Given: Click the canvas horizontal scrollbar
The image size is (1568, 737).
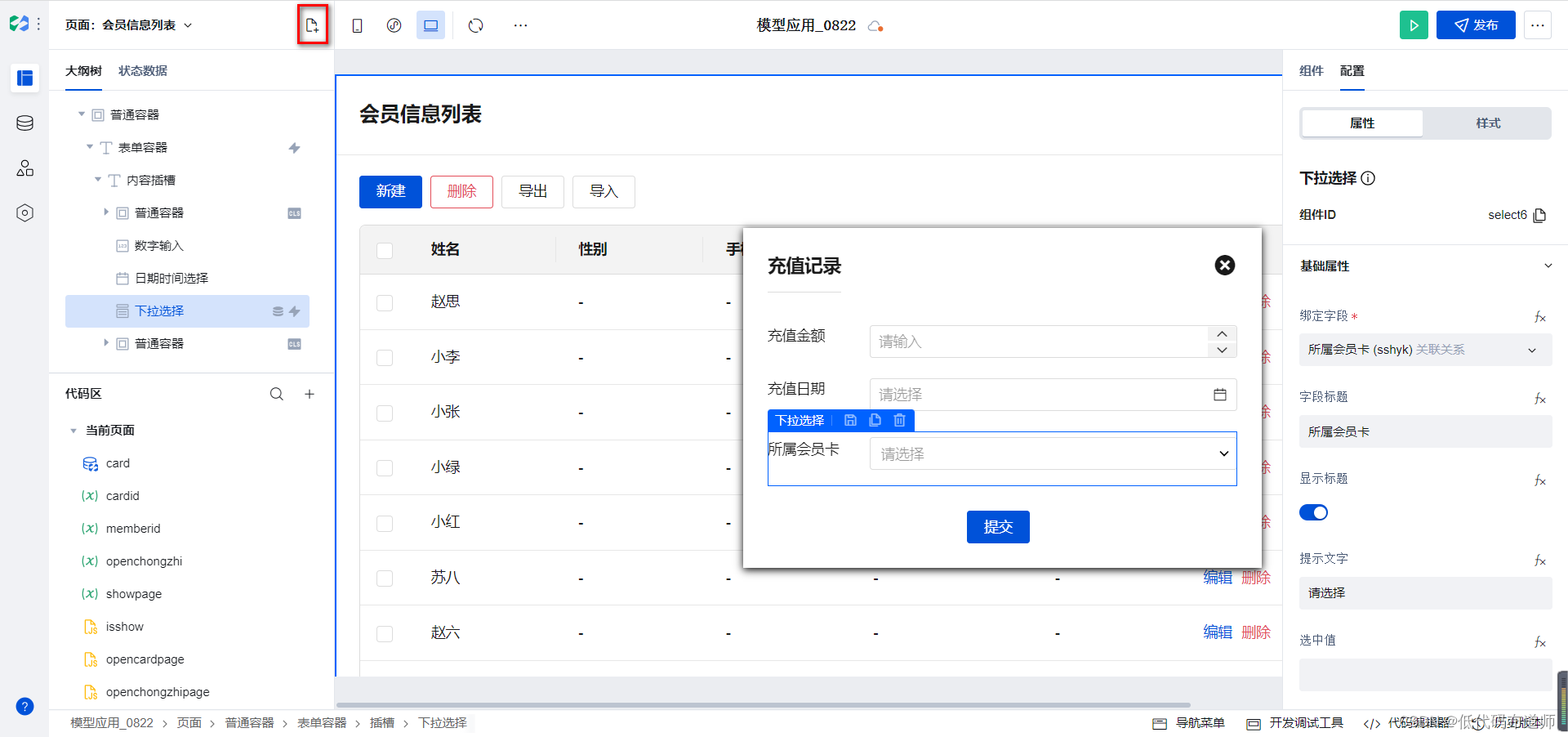Looking at the screenshot, I should click(764, 704).
